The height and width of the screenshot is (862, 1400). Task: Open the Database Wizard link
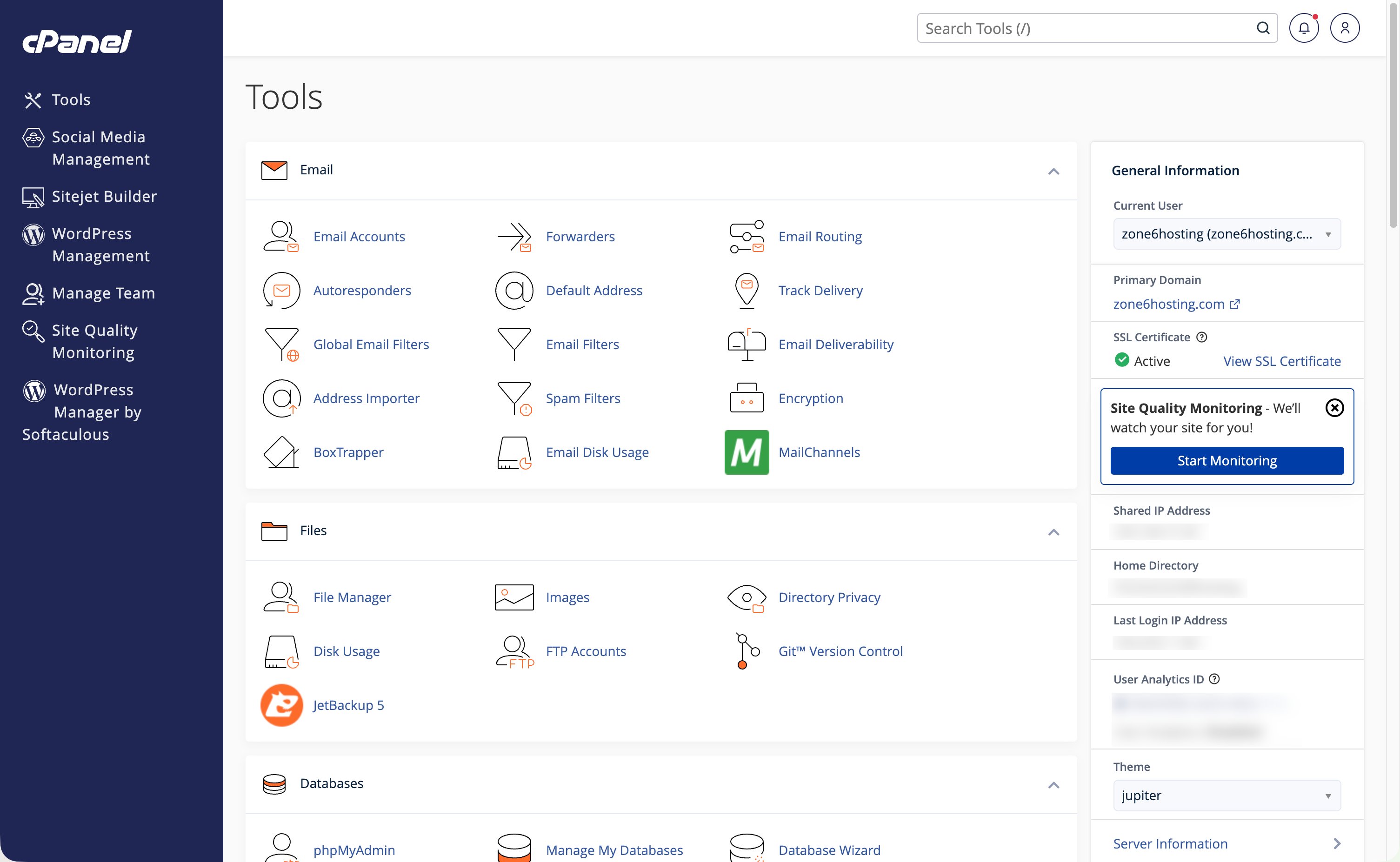pos(829,850)
